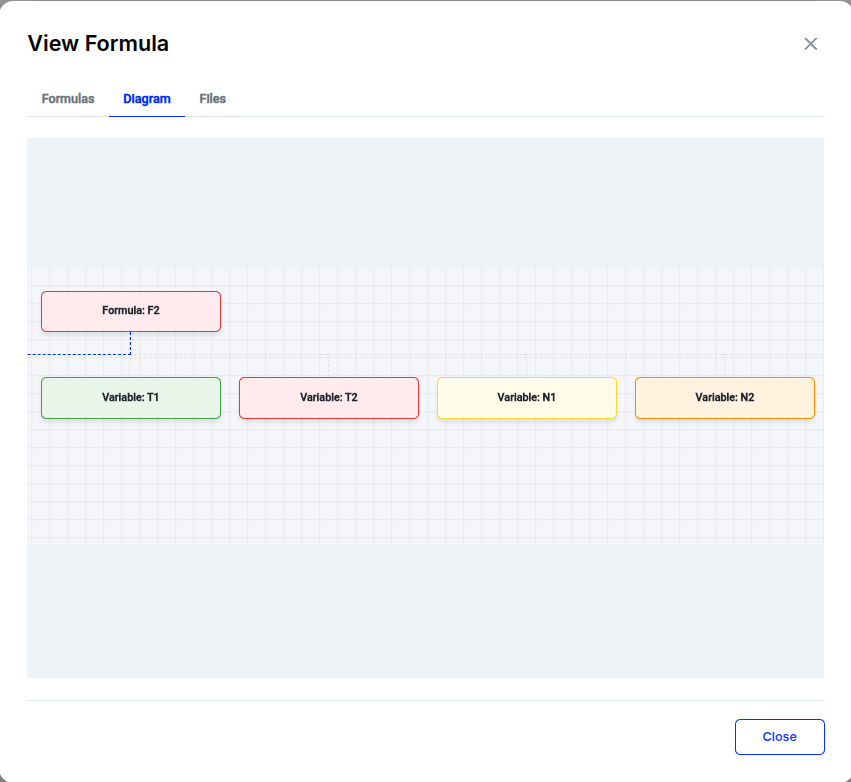Click connector stub above Variable: T2

point(329,365)
